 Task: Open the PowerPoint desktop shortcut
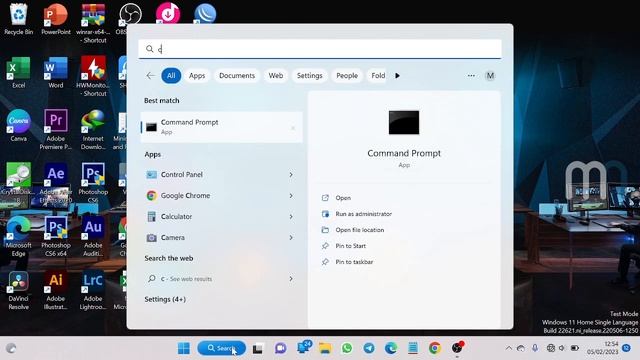click(56, 19)
